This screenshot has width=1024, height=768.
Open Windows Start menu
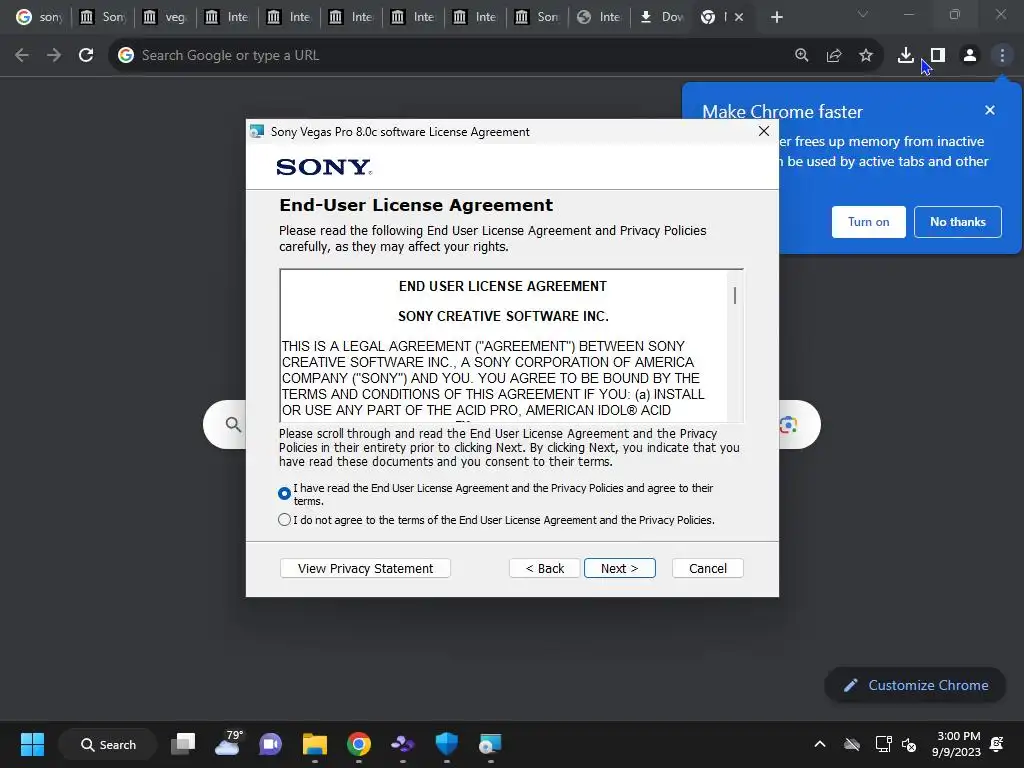point(32,744)
